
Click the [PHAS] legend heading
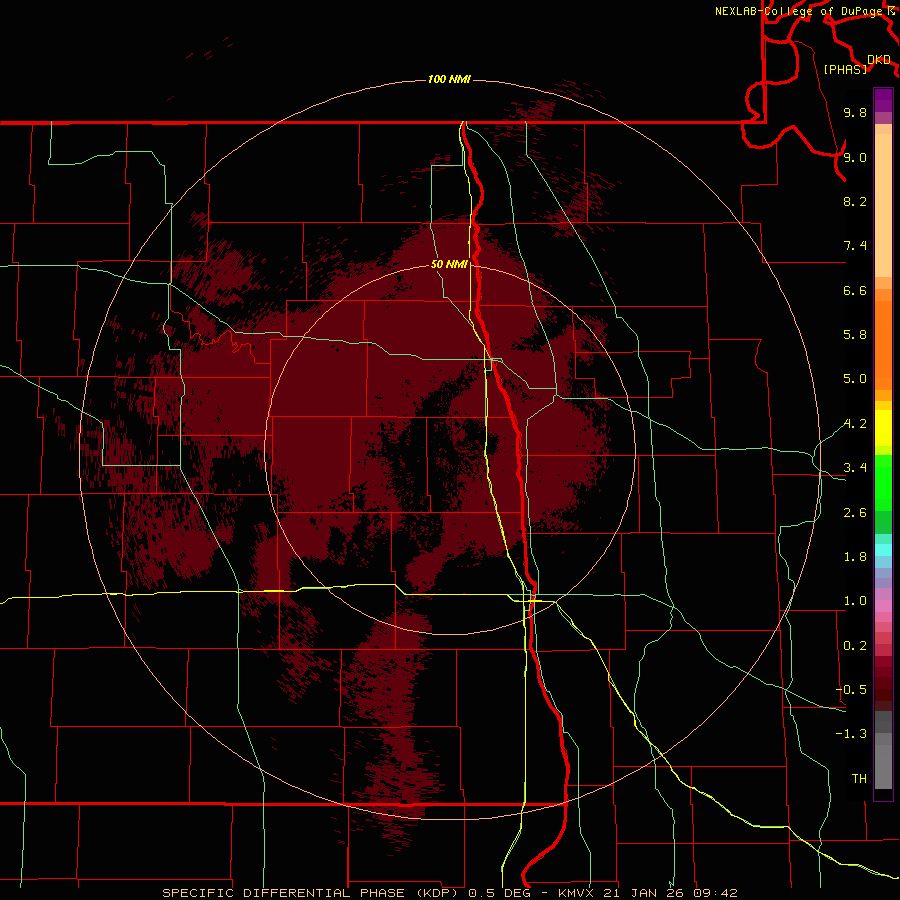(x=845, y=69)
